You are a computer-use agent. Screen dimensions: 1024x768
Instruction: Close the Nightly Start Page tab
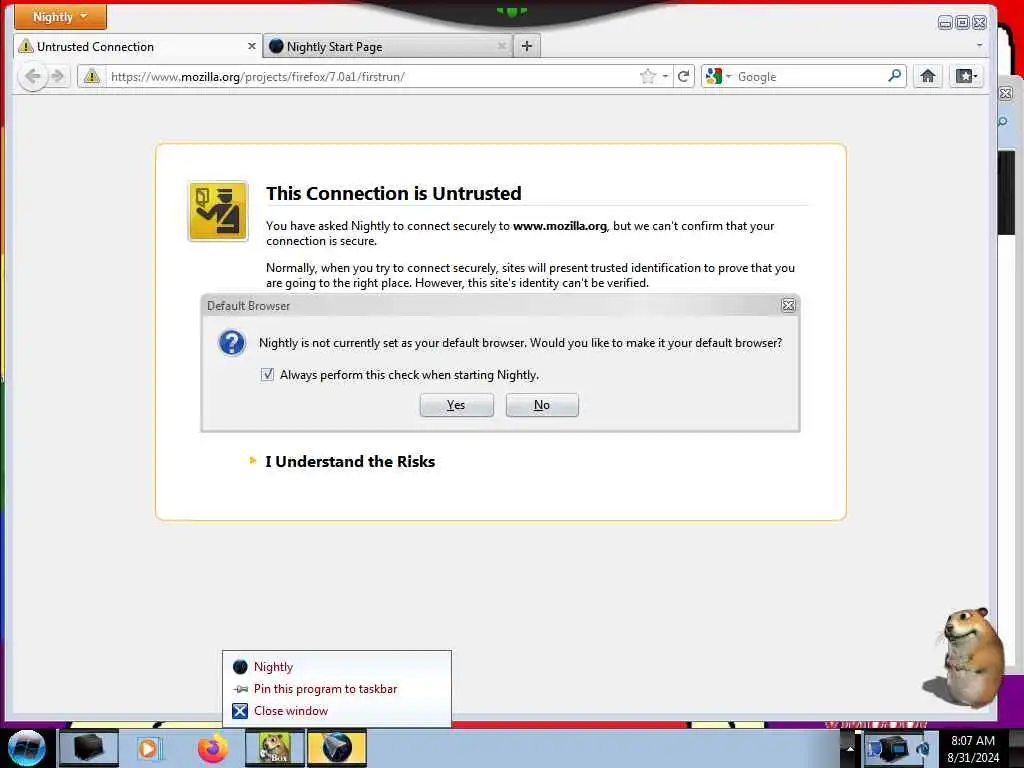502,46
